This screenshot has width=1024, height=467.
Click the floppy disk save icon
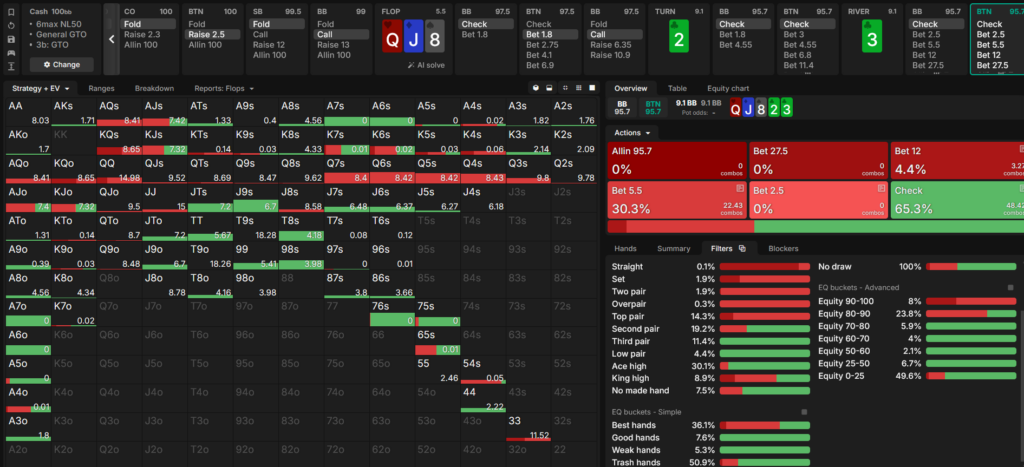(11, 39)
